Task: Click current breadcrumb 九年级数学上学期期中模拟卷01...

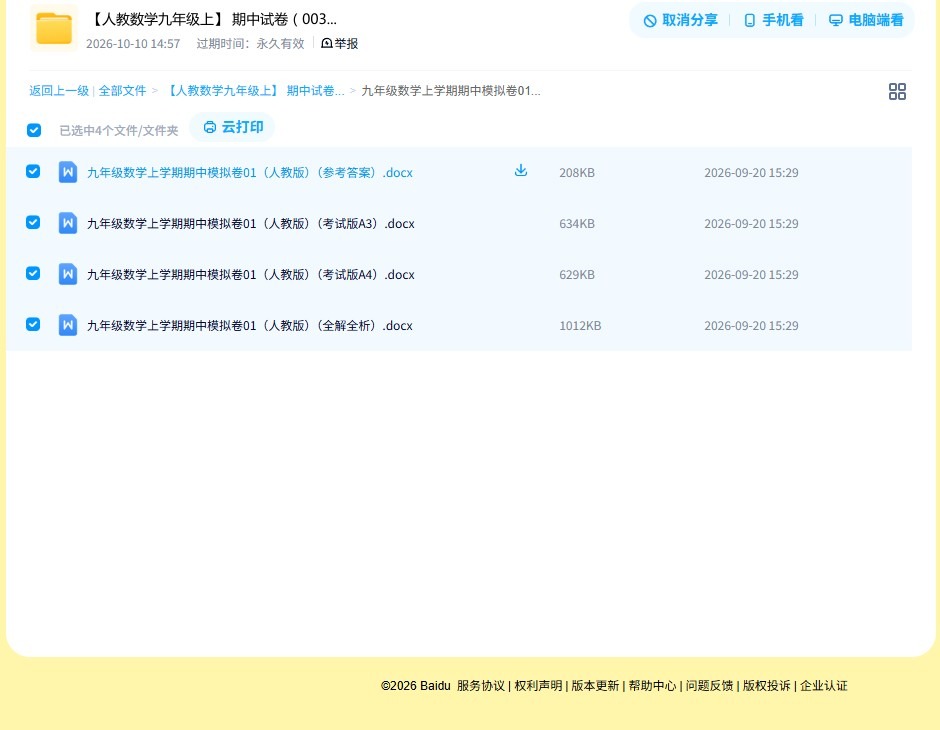Action: (451, 91)
